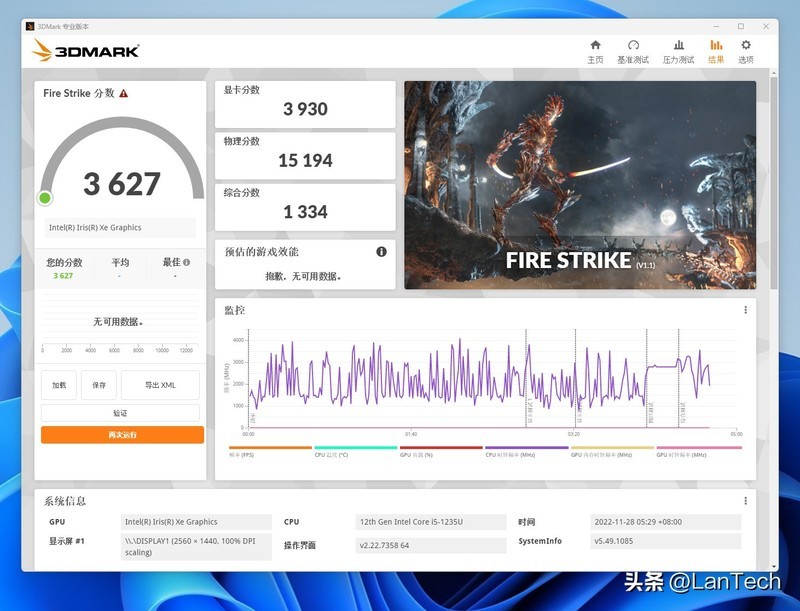Viewport: 800px width, 611px height.
Task: Open the 系统信息 panel three-dot menu
Action: coord(745,501)
